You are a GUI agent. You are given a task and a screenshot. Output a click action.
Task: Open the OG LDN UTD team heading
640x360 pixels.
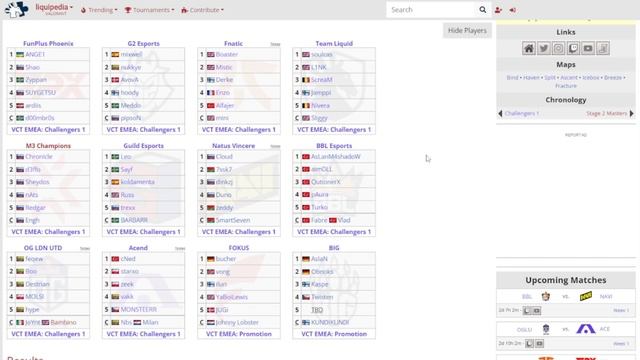pos(43,248)
